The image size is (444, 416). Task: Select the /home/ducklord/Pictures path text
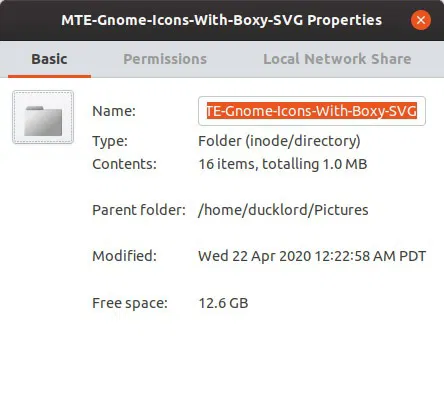tap(283, 210)
